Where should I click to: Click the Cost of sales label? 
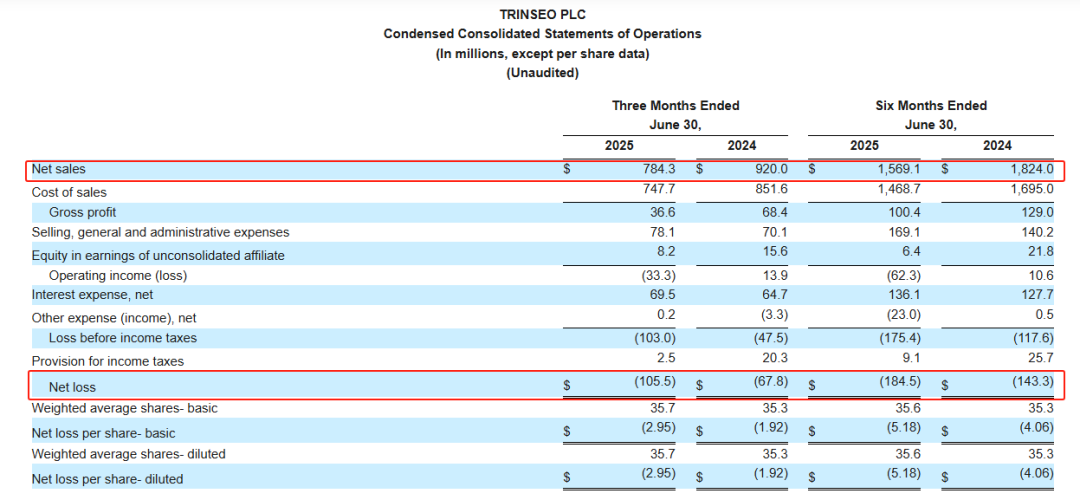coord(69,192)
